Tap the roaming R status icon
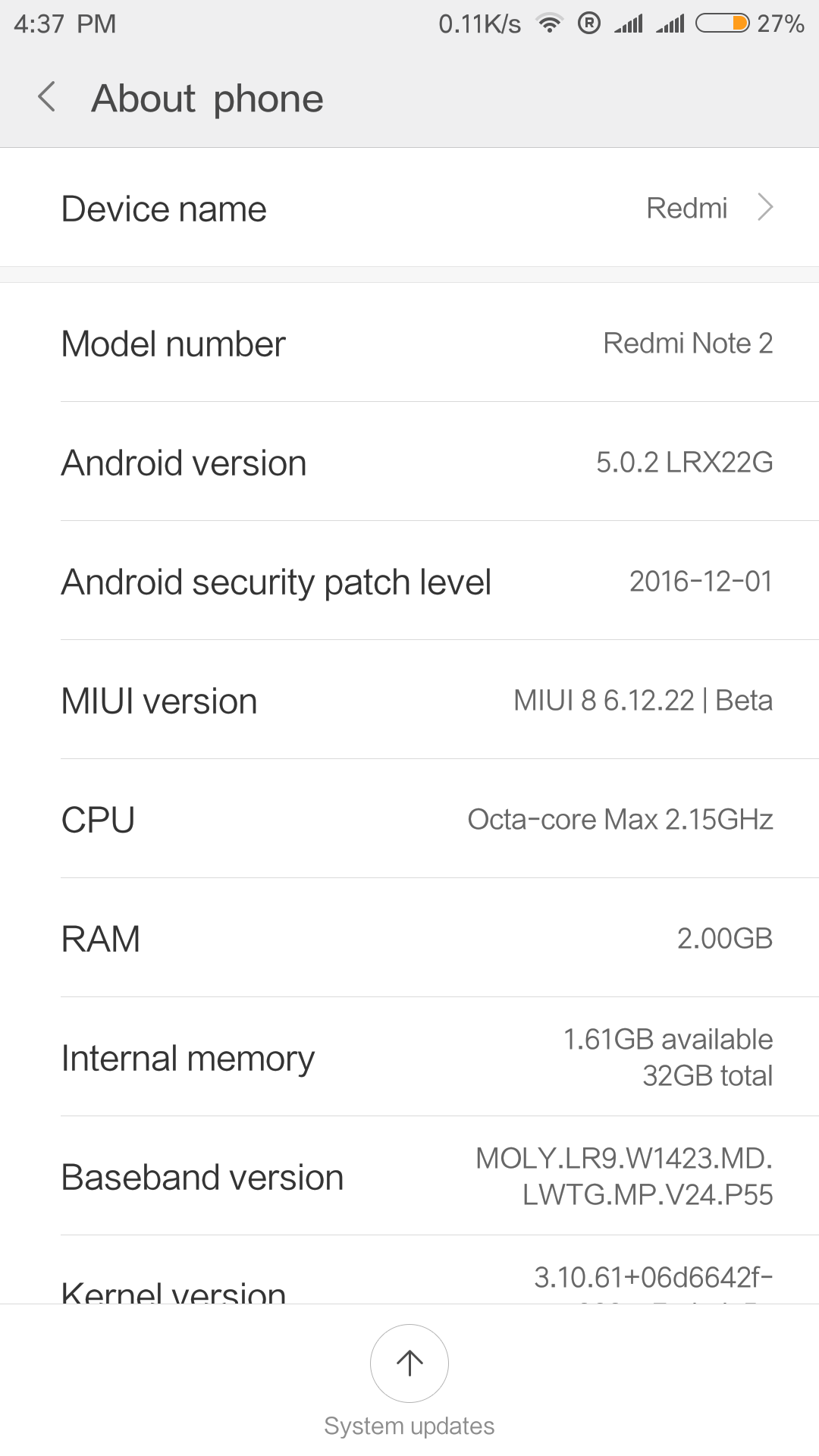 pos(589,24)
